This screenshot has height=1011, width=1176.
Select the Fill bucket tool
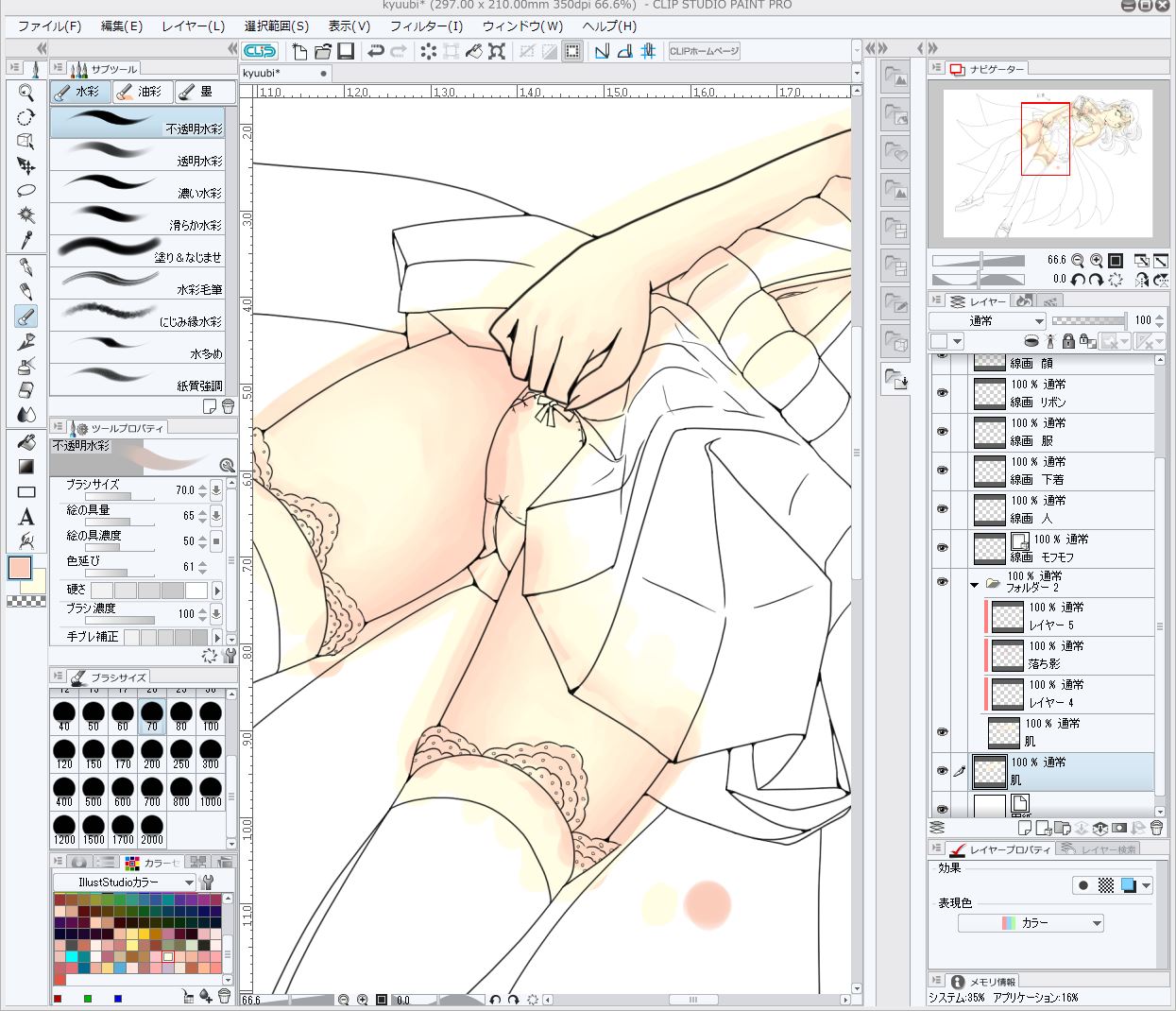pos(26,442)
